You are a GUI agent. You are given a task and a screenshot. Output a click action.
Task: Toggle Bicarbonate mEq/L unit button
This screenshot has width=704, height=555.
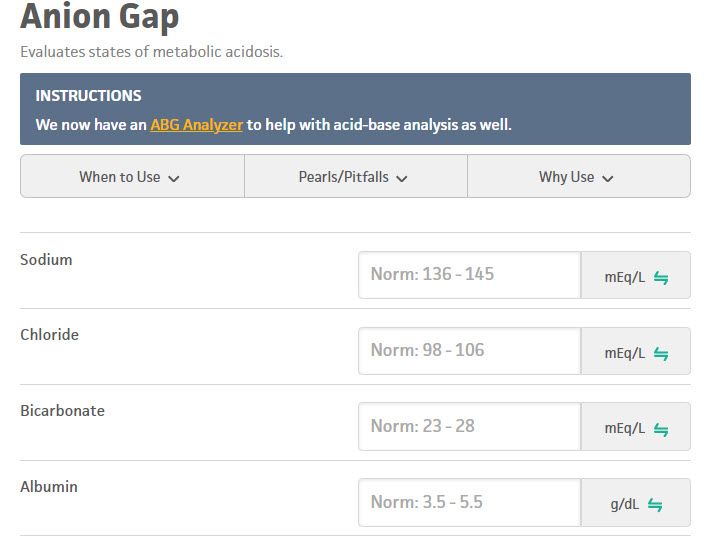(x=636, y=427)
